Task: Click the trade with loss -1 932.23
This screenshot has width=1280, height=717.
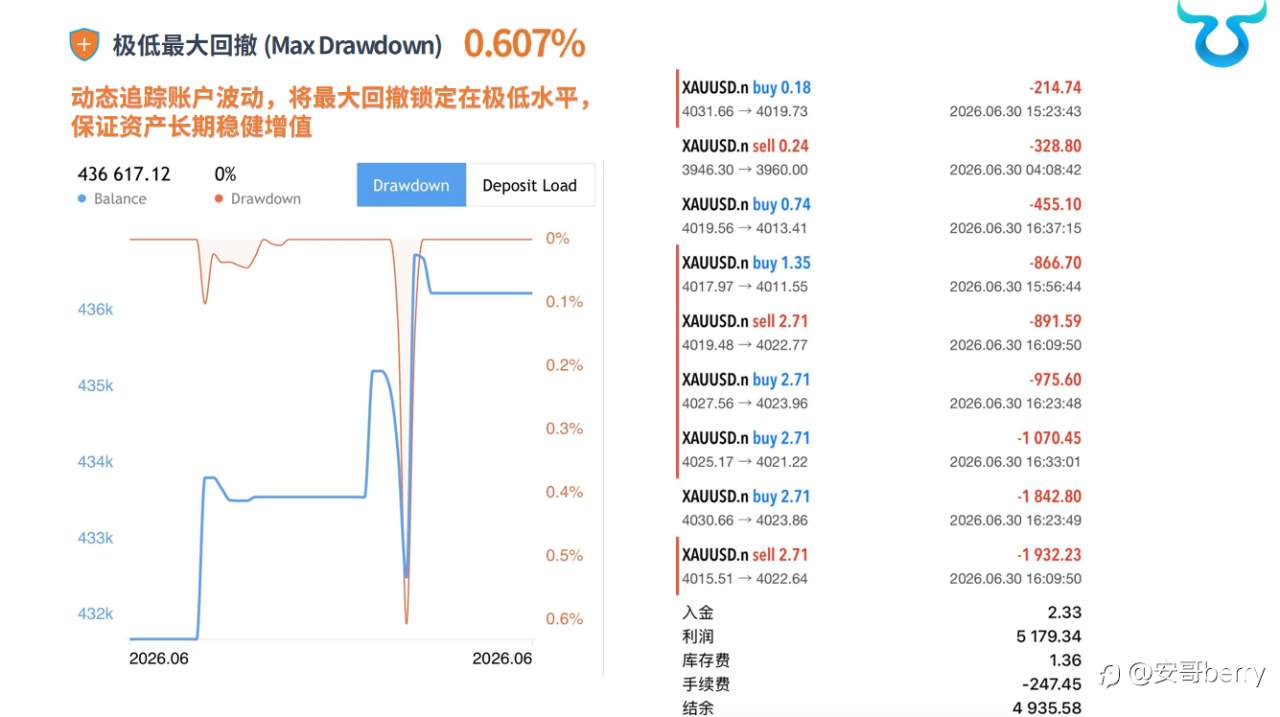Action: [x=880, y=566]
